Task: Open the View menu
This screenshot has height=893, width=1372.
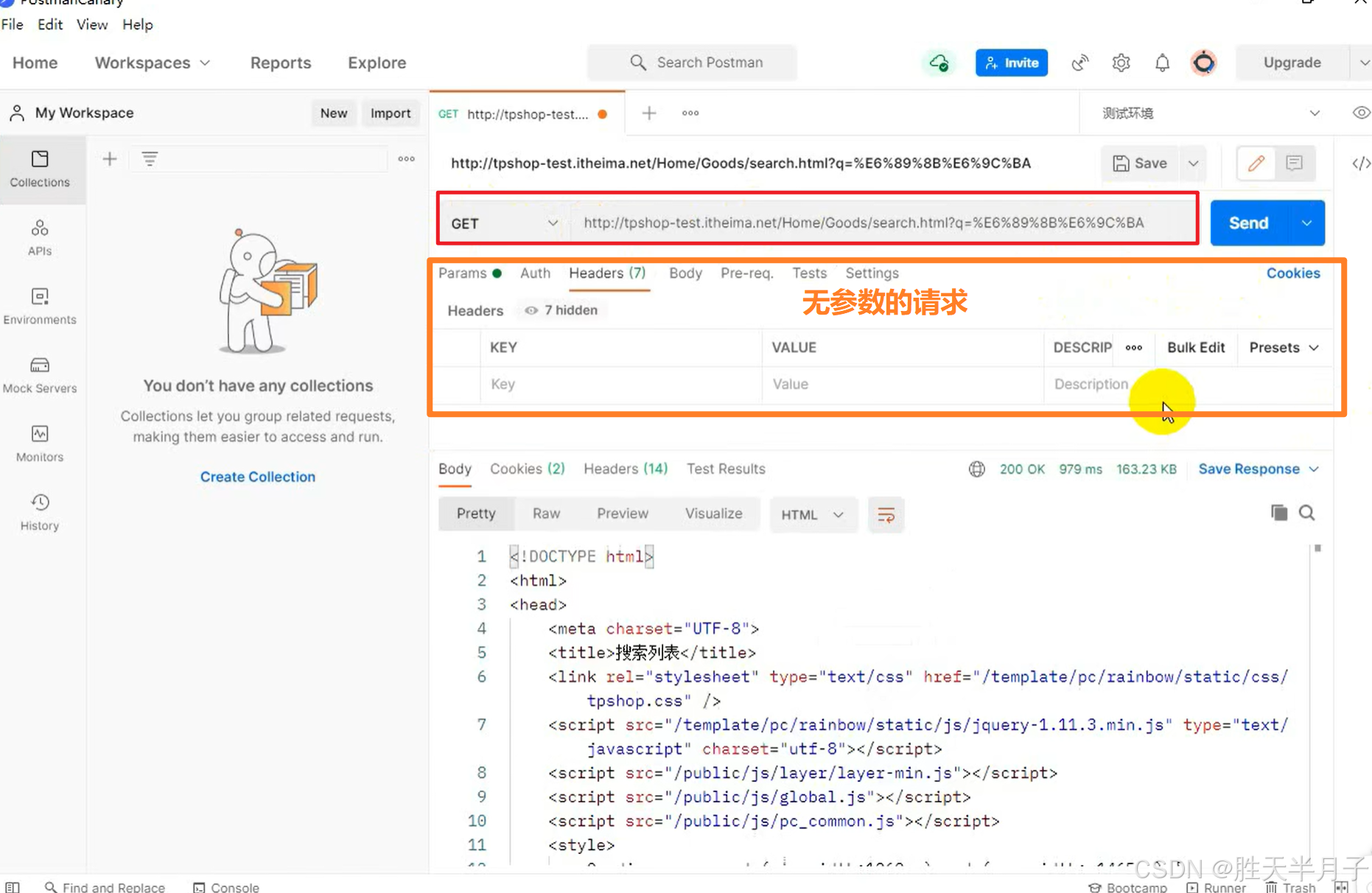Action: 92,24
